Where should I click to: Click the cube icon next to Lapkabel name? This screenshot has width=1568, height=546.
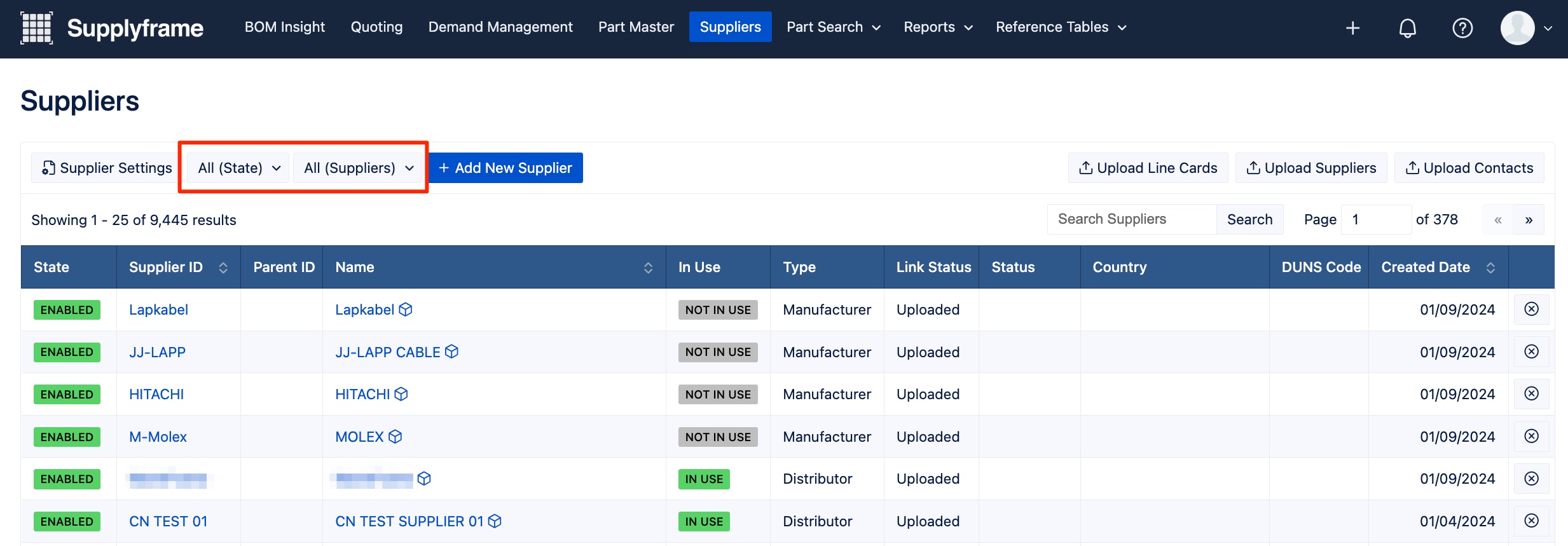[406, 310]
